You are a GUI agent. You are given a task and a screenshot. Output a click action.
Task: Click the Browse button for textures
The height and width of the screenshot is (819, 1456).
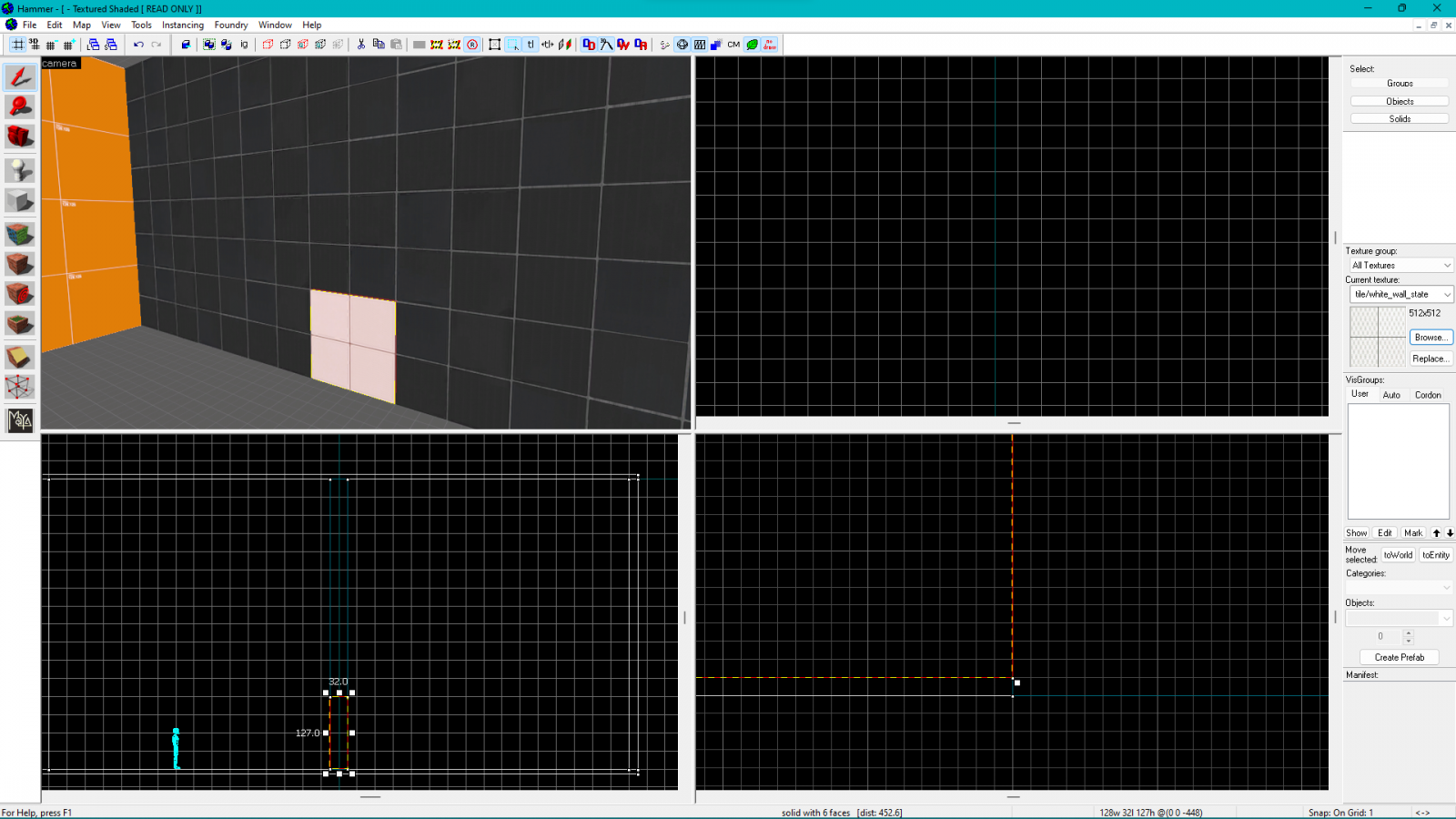point(1430,337)
